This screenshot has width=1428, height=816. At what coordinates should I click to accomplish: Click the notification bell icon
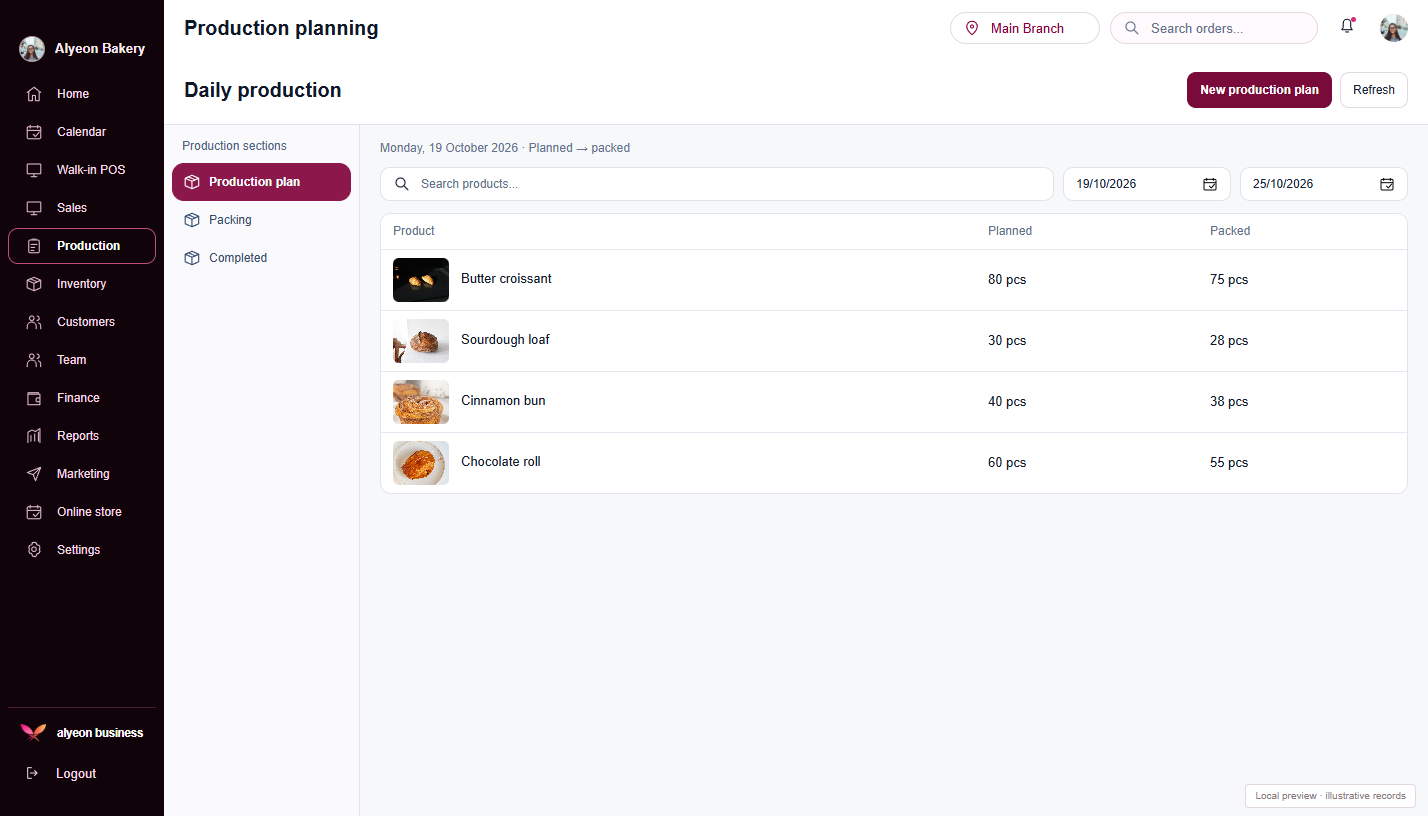click(x=1347, y=27)
